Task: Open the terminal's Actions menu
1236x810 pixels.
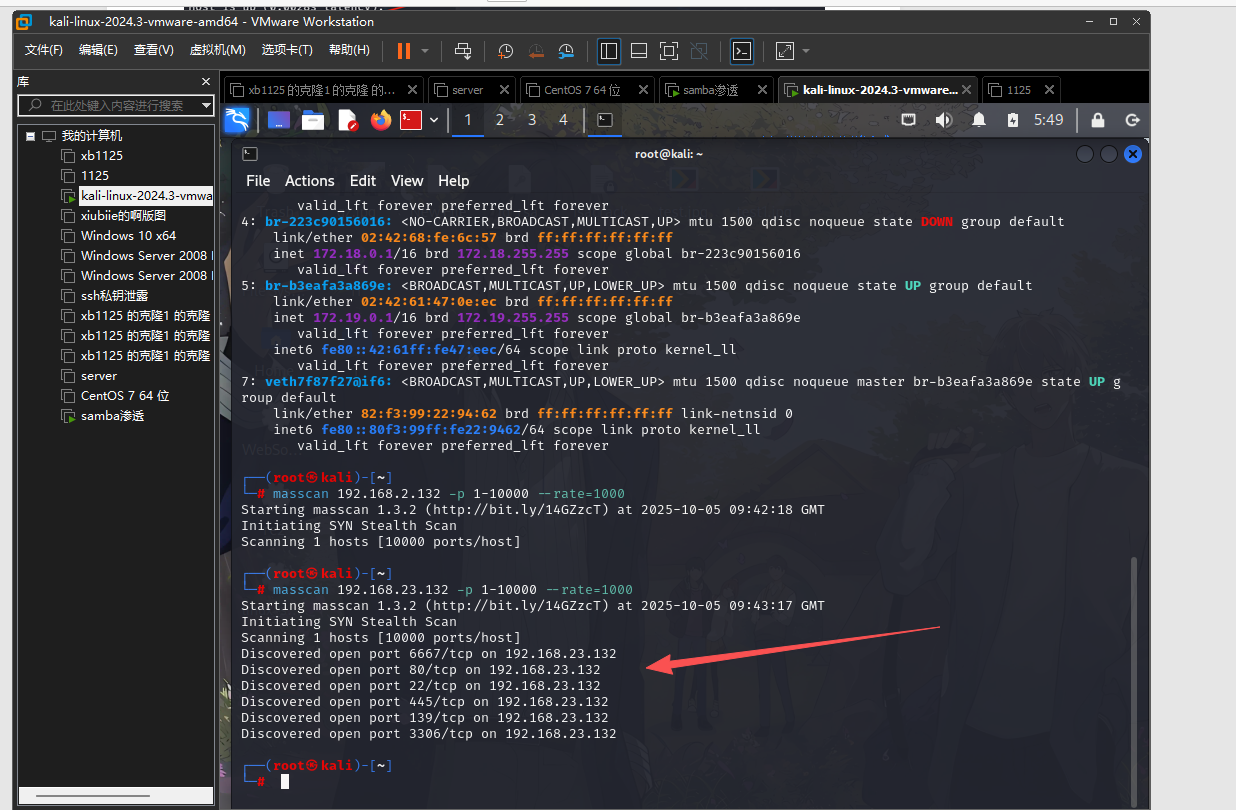Action: click(x=309, y=181)
